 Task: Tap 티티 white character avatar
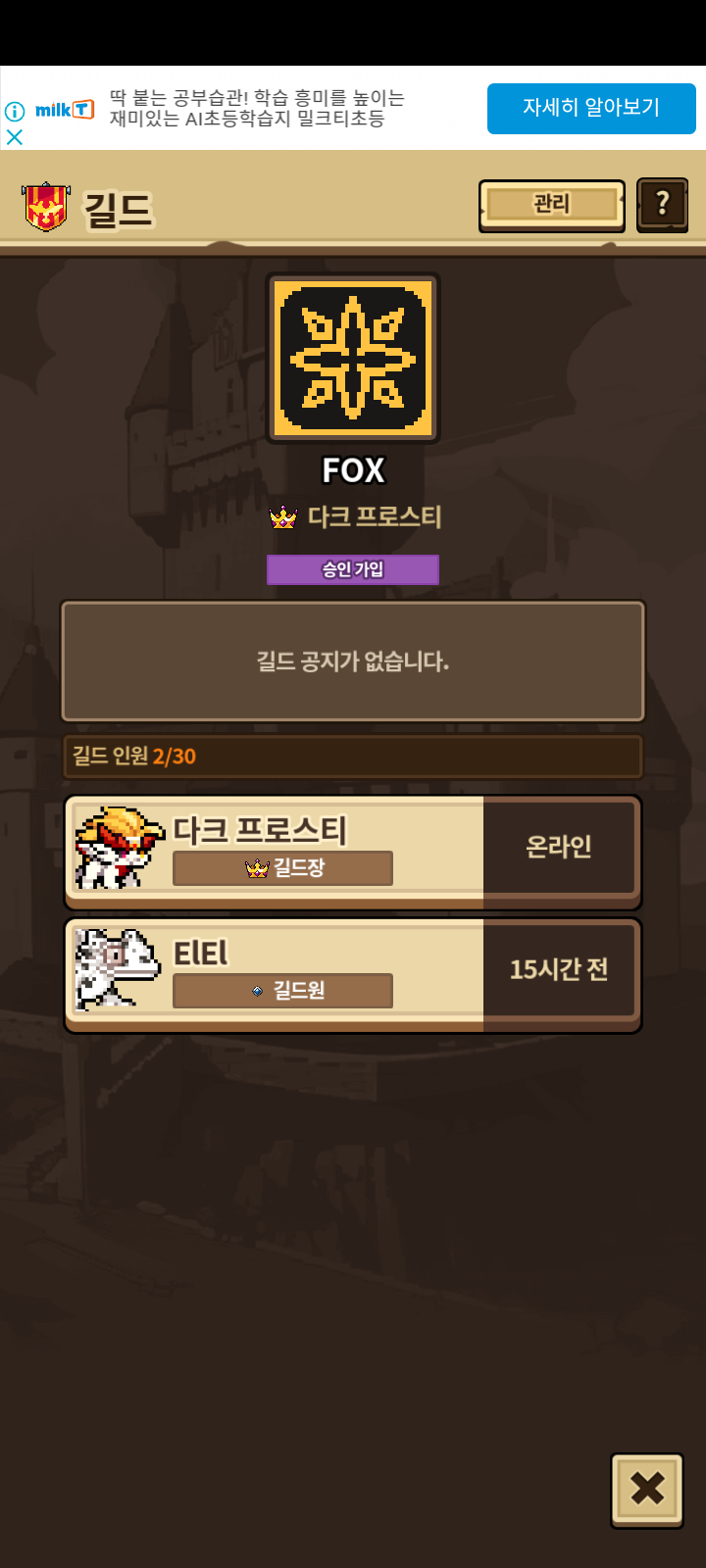click(x=117, y=969)
